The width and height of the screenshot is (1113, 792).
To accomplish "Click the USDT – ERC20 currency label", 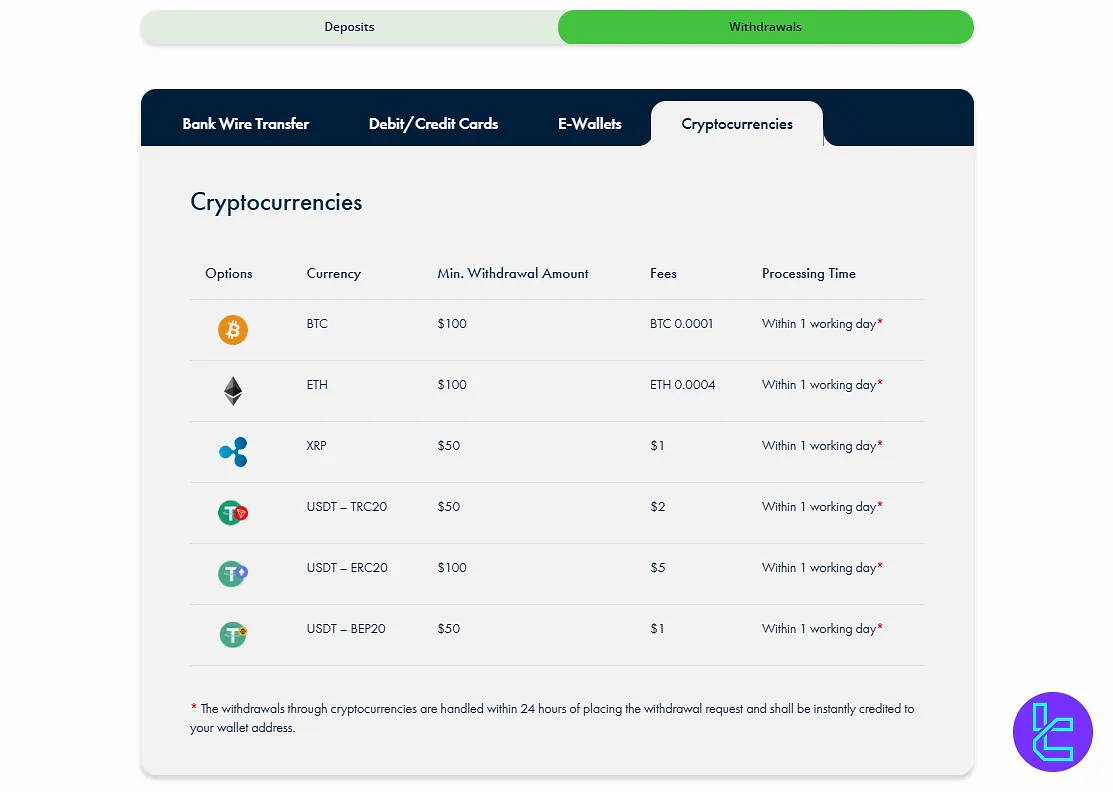I will click(x=347, y=568).
